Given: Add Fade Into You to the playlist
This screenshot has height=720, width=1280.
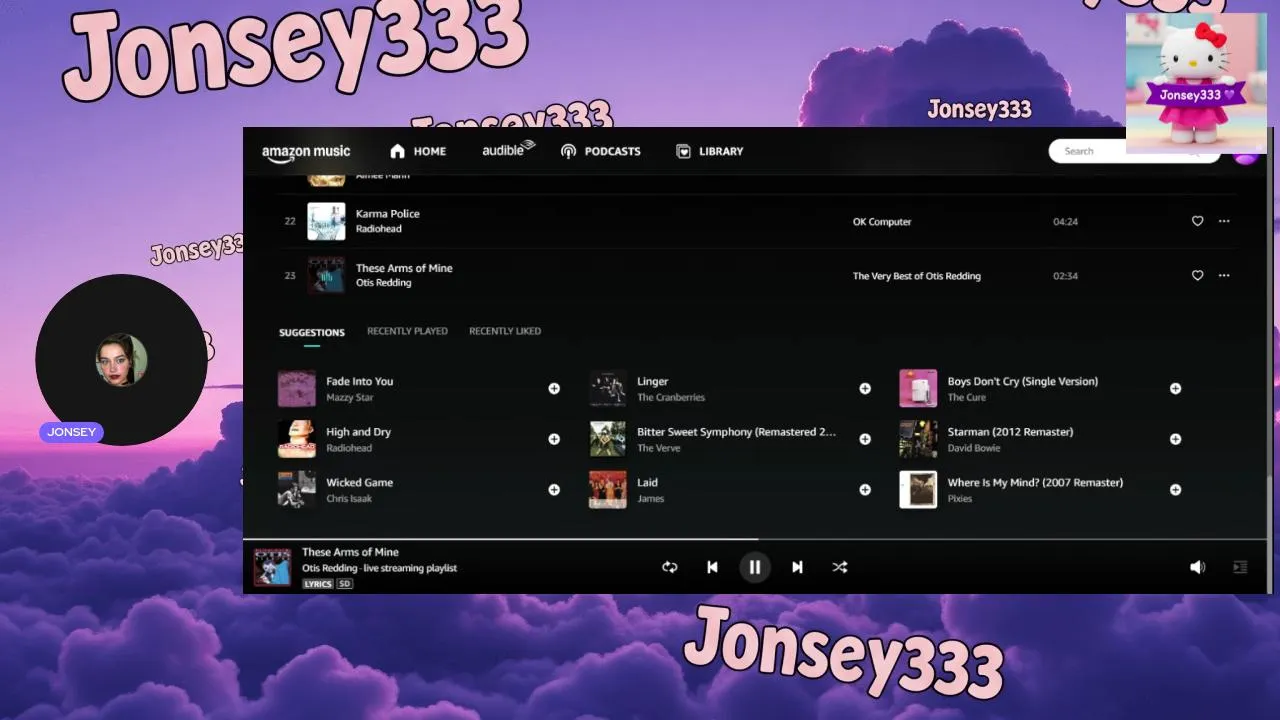Looking at the screenshot, I should [554, 388].
